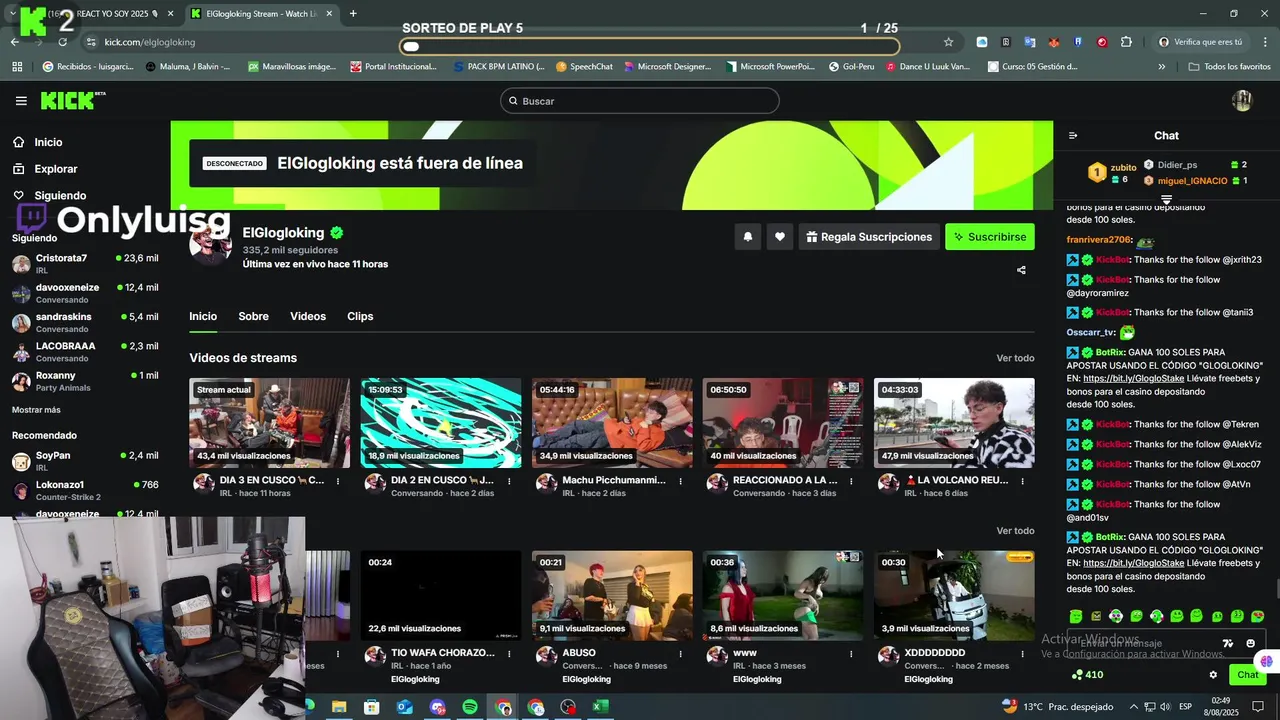Image resolution: width=1280 pixels, height=720 pixels.
Task: Open SoyPan recommended channel
Action: 85,461
